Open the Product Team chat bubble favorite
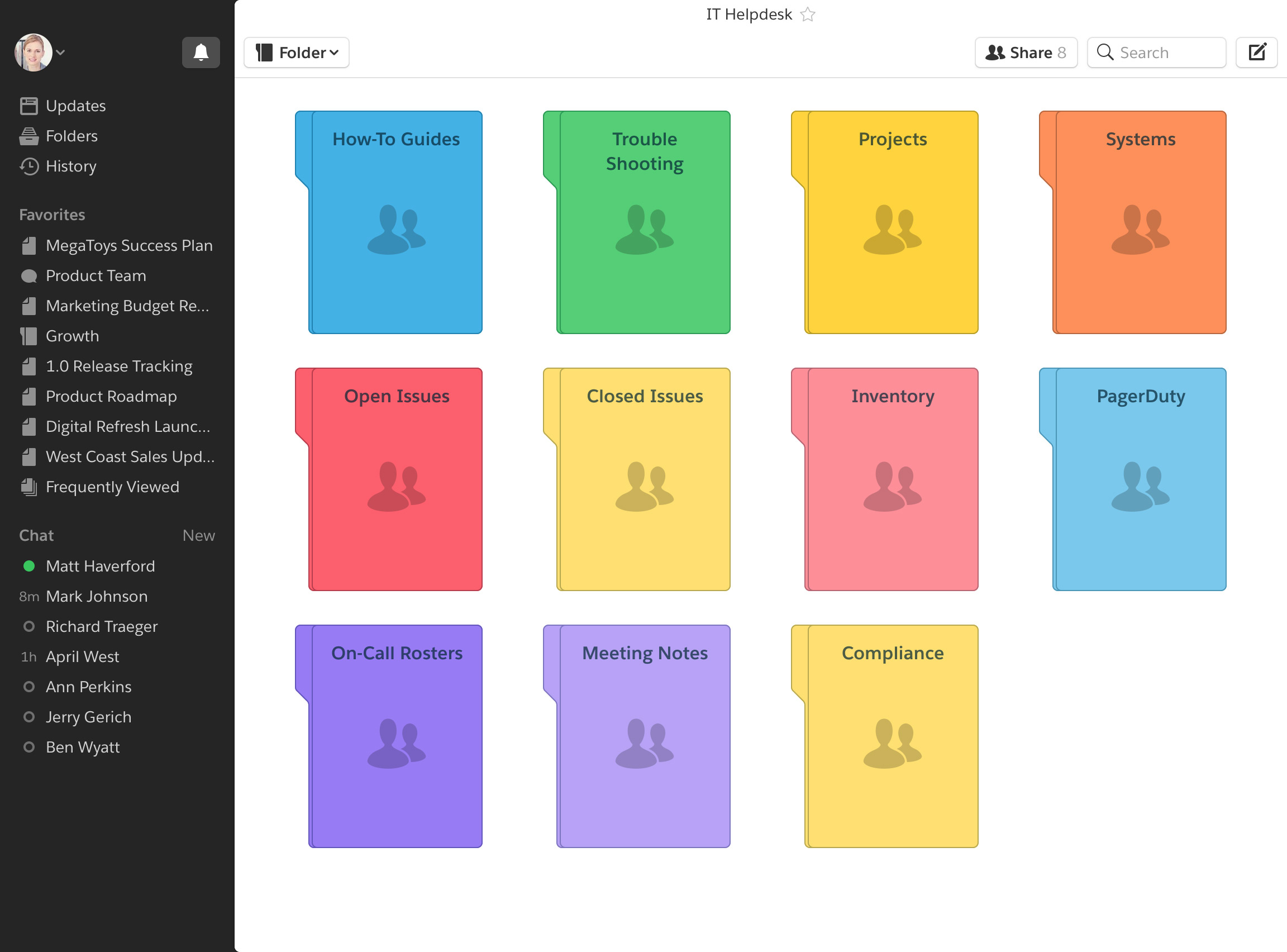 coord(29,276)
